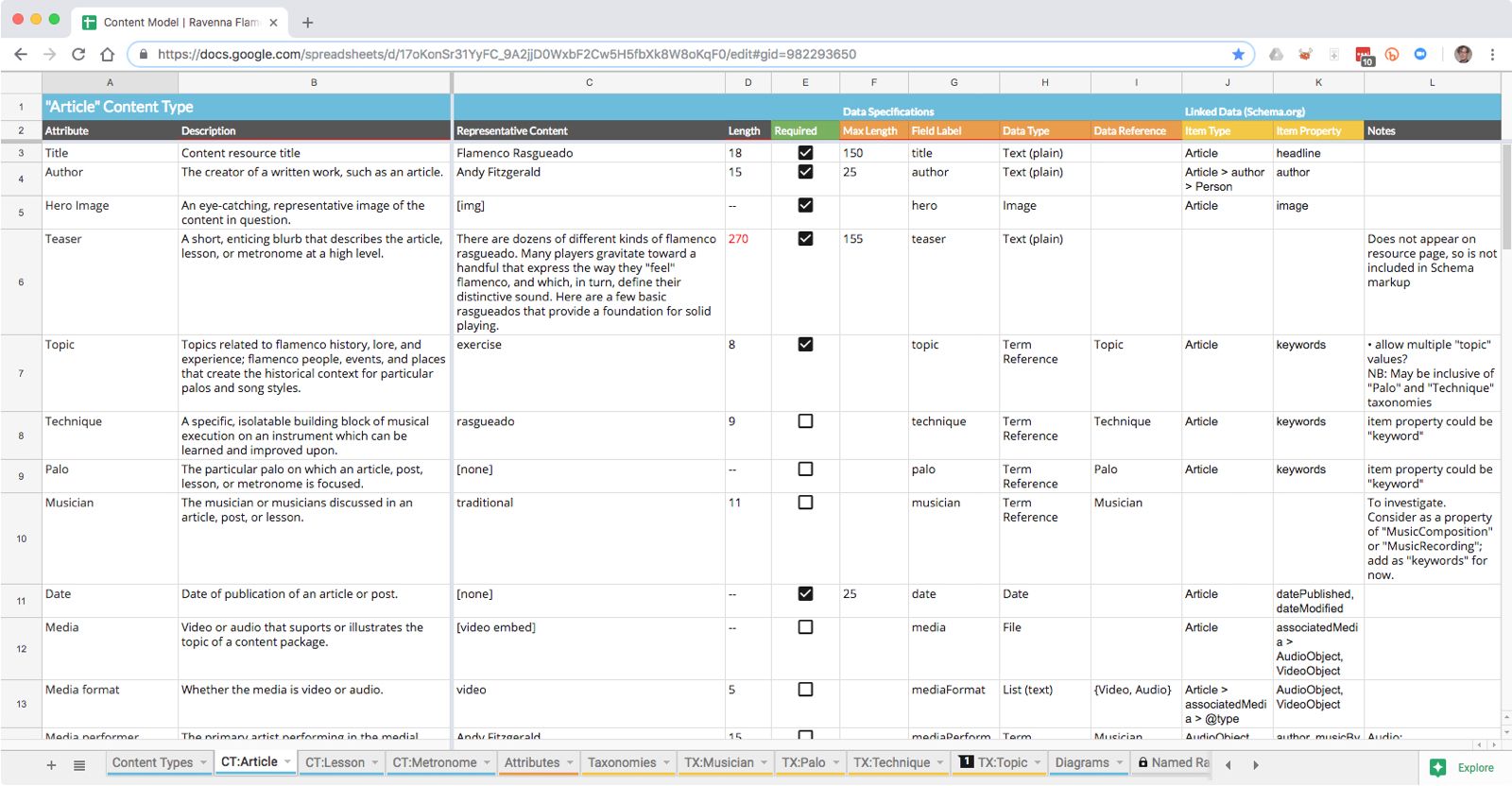1512x786 pixels.
Task: Click the lock icon on Named Ra tab
Action: tap(1143, 762)
